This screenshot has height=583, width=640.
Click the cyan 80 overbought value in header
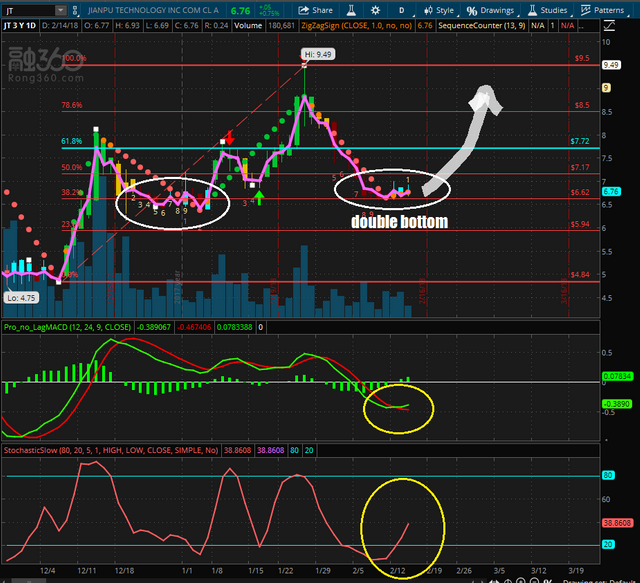(294, 450)
